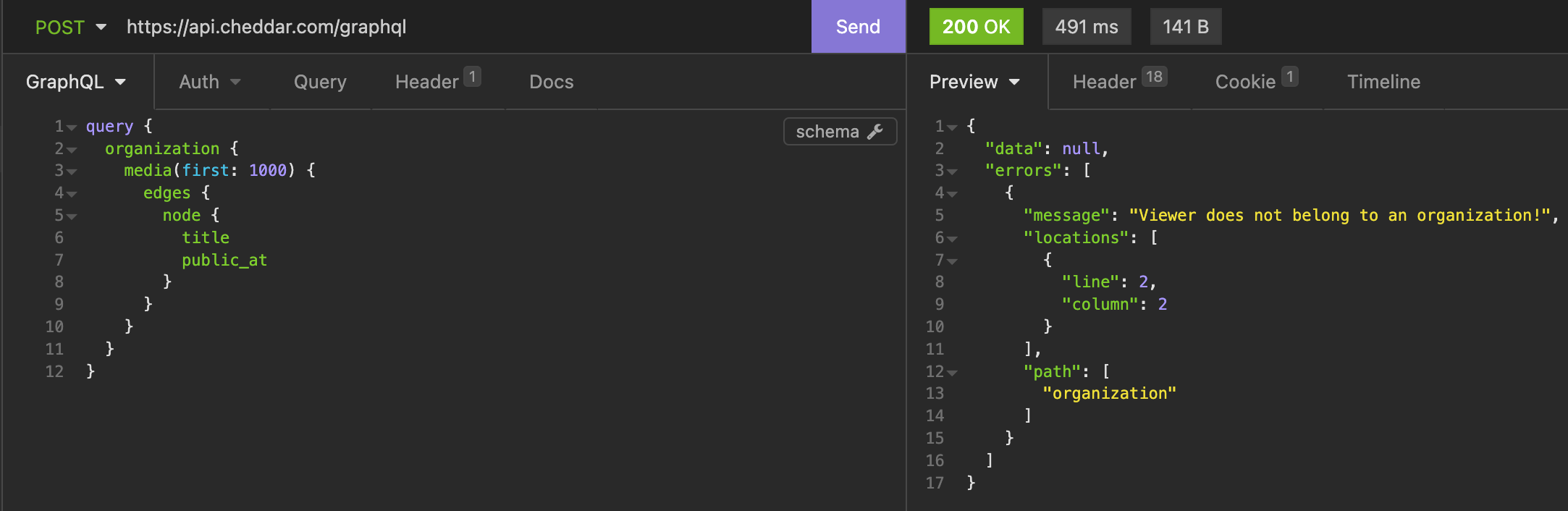Screen dimensions: 1568x511
Task: Collapse the node block fold arrow
Action: click(x=72, y=216)
